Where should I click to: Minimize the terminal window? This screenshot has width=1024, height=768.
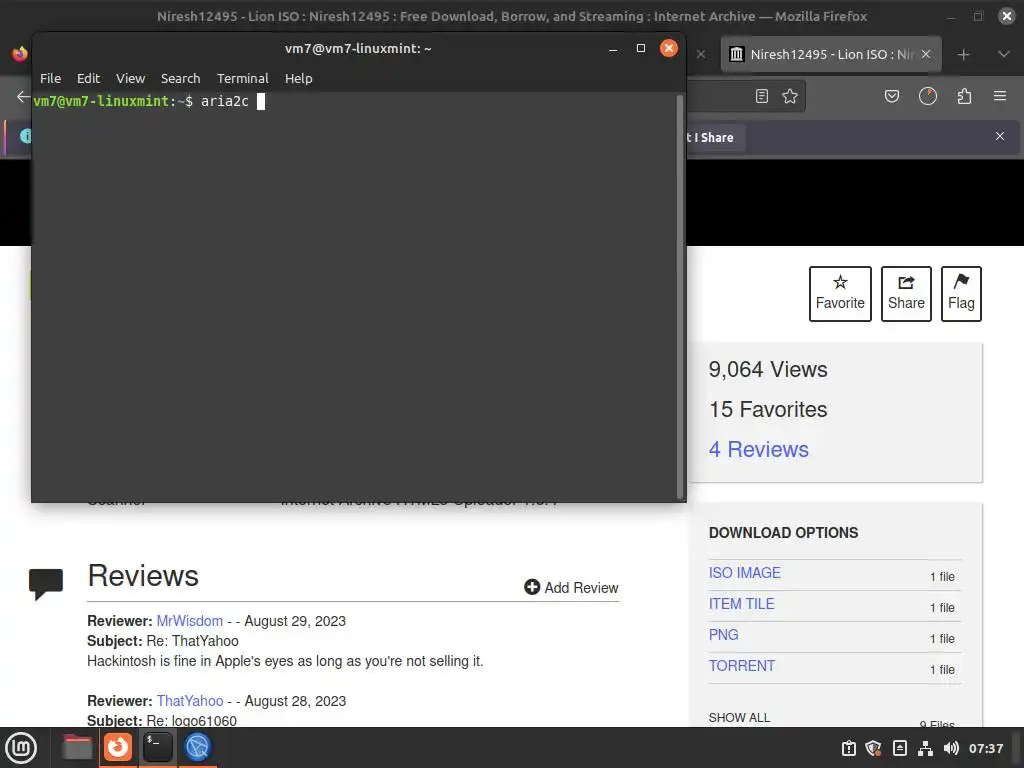click(x=613, y=49)
